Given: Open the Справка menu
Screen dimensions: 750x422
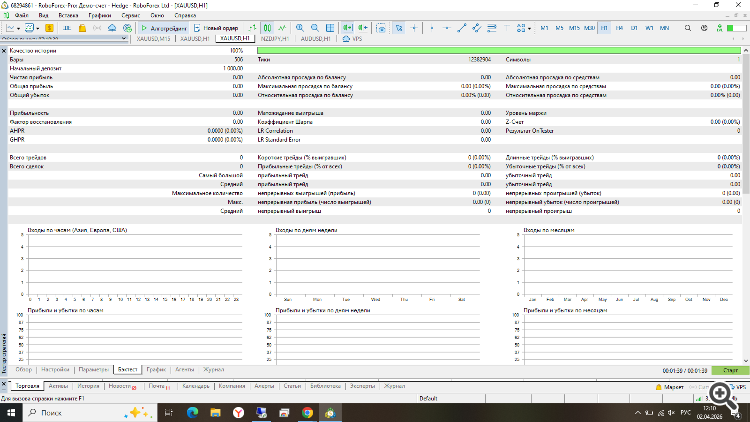Looking at the screenshot, I should pyautogui.click(x=185, y=15).
